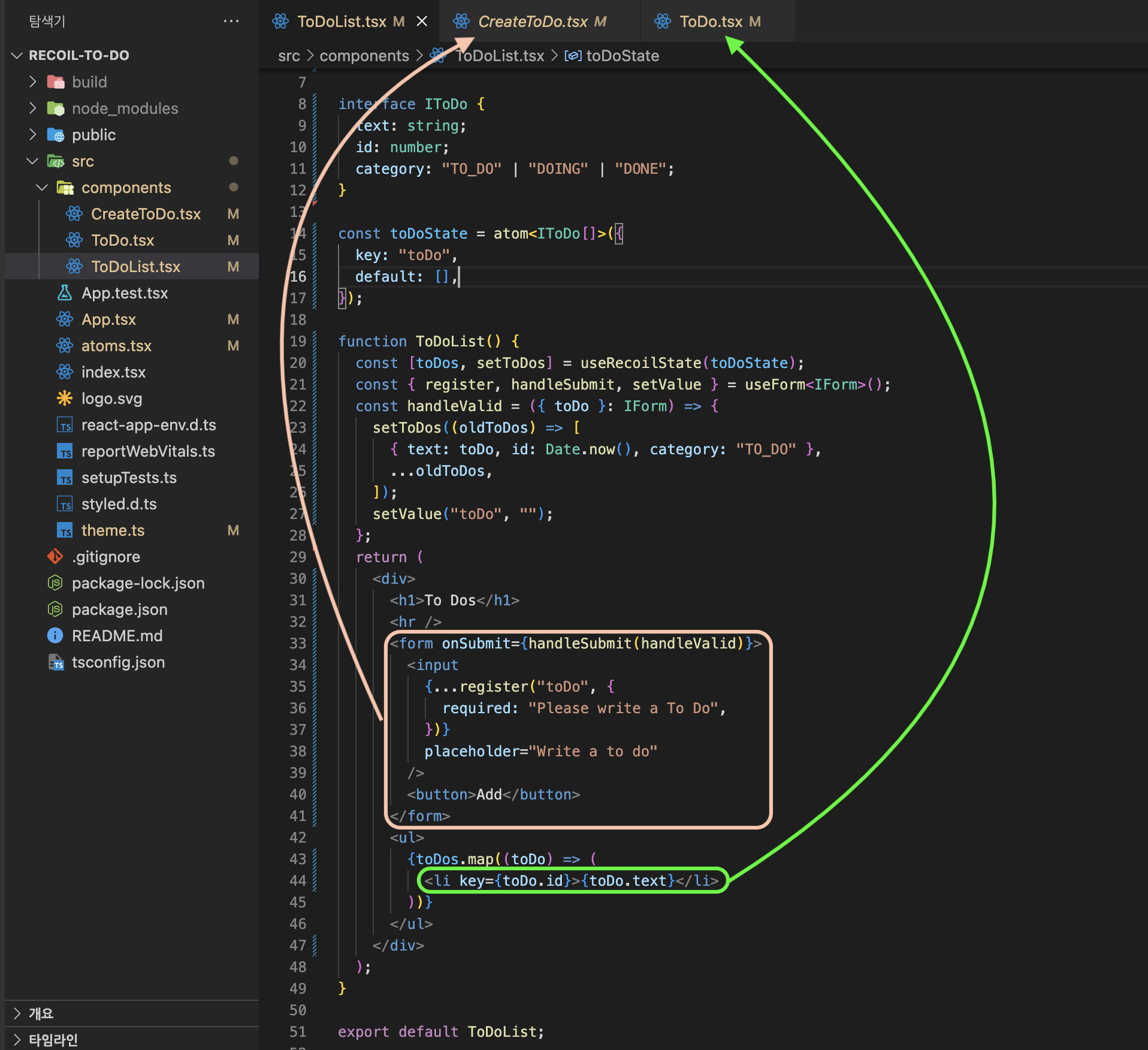The width and height of the screenshot is (1148, 1050).
Task: Open index.tsx file
Action: [113, 372]
